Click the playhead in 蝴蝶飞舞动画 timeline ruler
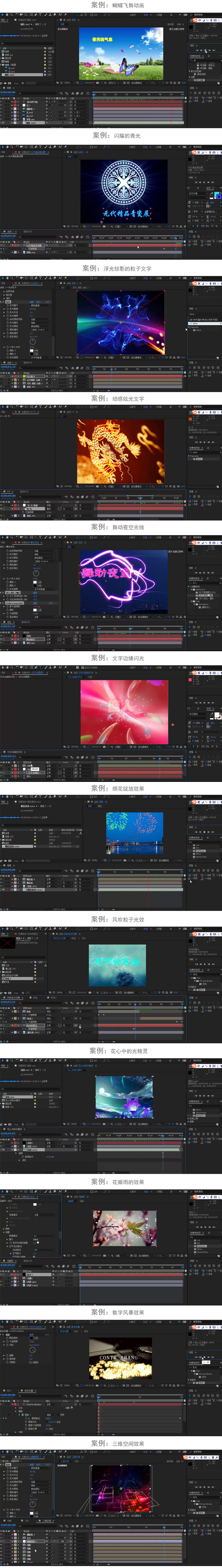 (93, 95)
